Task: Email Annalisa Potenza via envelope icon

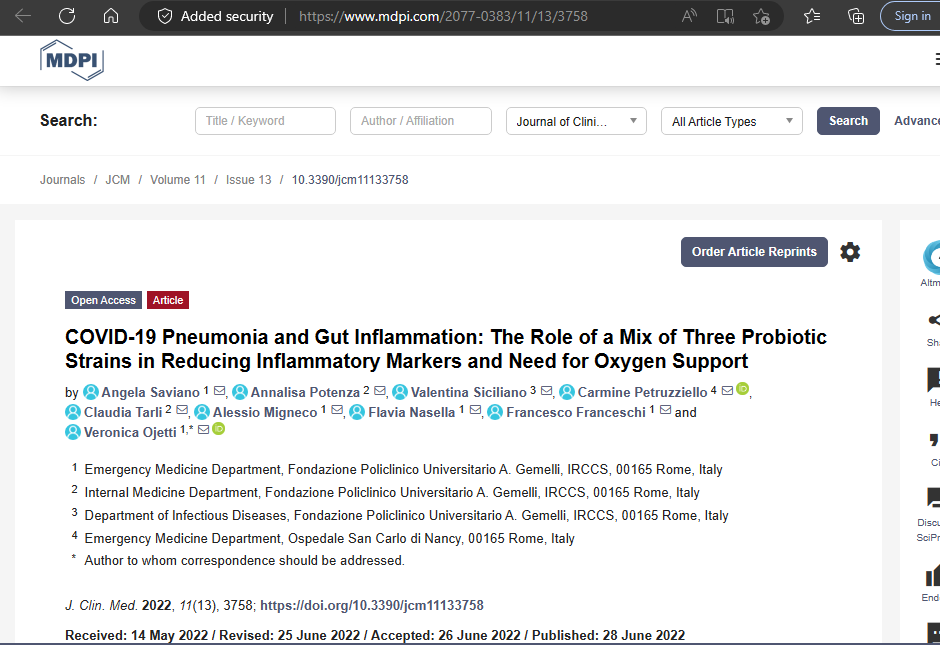Action: point(379,391)
